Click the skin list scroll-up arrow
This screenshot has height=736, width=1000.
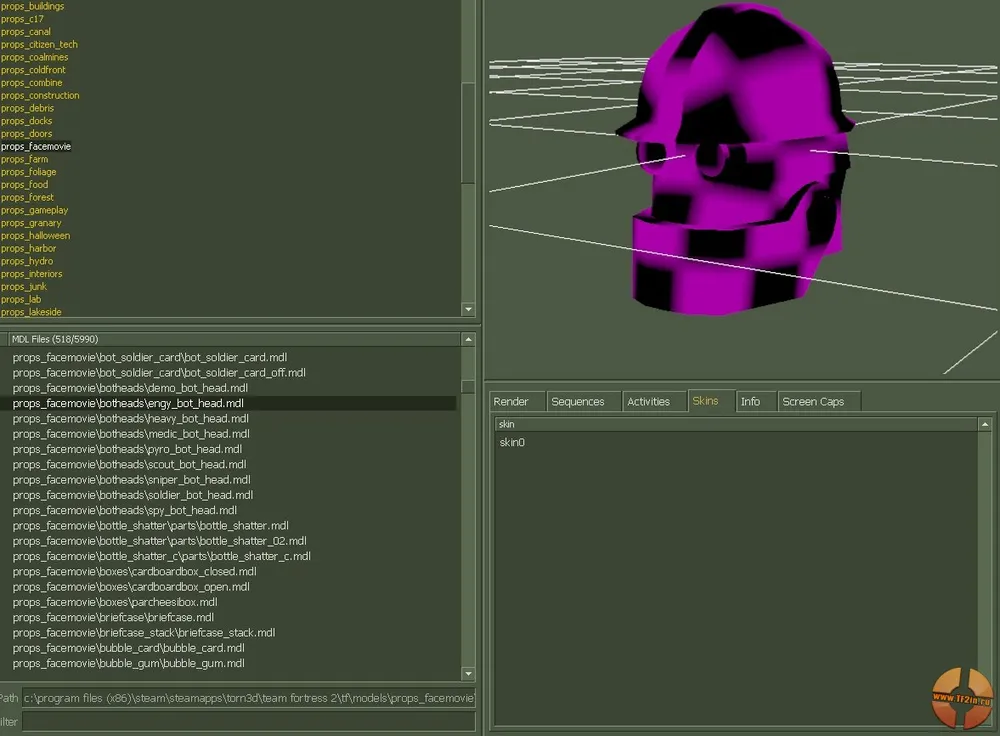coord(985,425)
